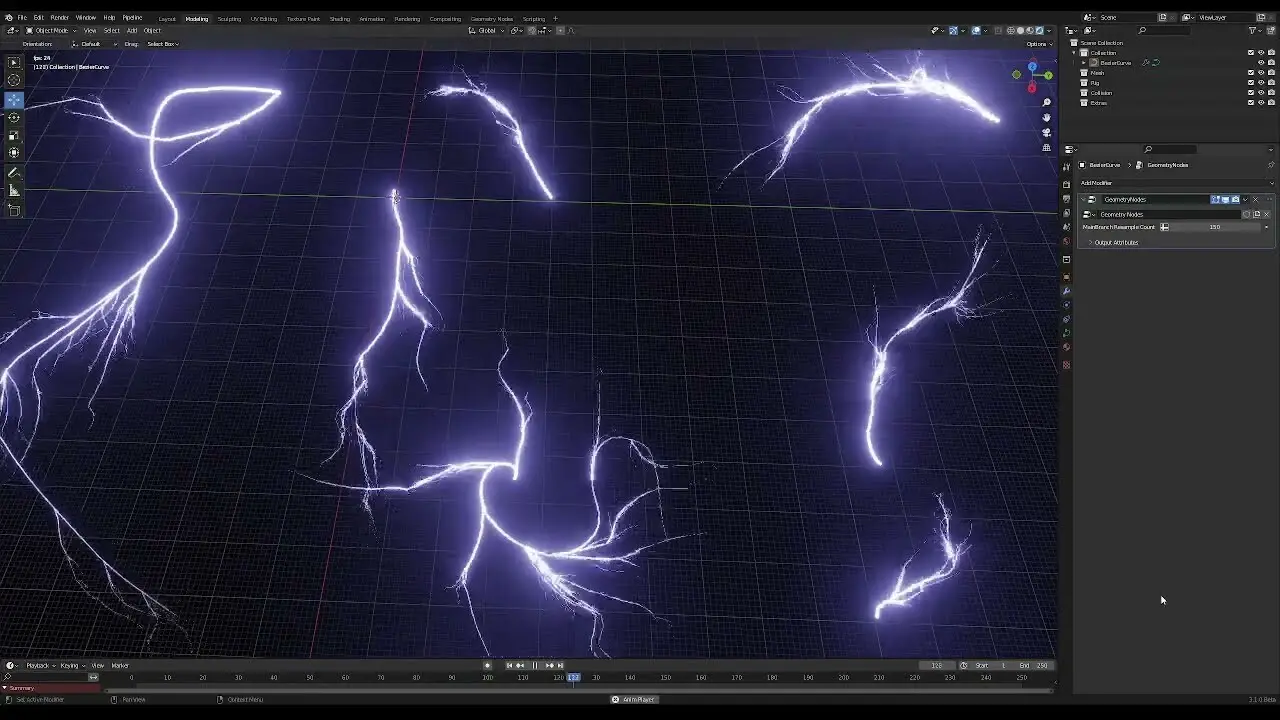Screen dimensions: 1280x720
Task: Open the Object Mode dropdown
Action: [x=50, y=30]
